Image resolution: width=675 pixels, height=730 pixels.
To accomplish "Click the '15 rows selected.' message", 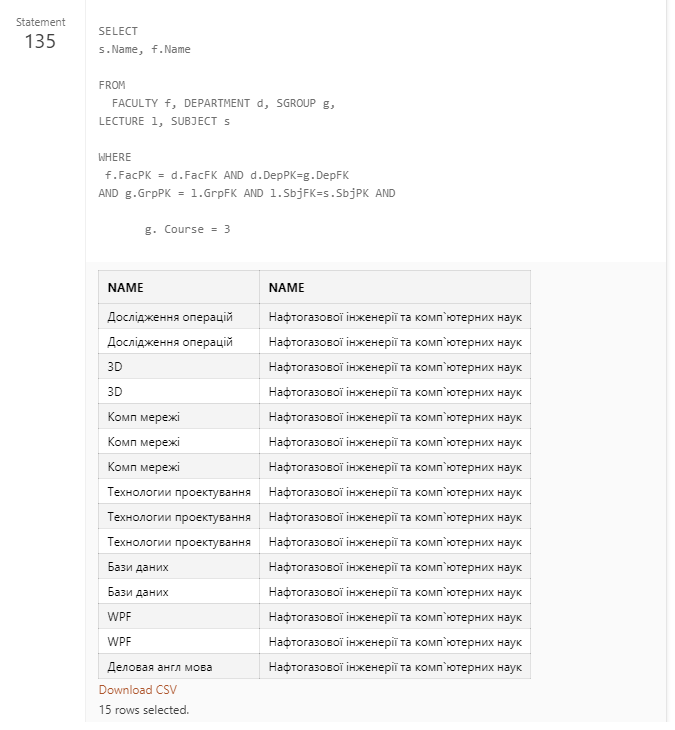I will 144,710.
